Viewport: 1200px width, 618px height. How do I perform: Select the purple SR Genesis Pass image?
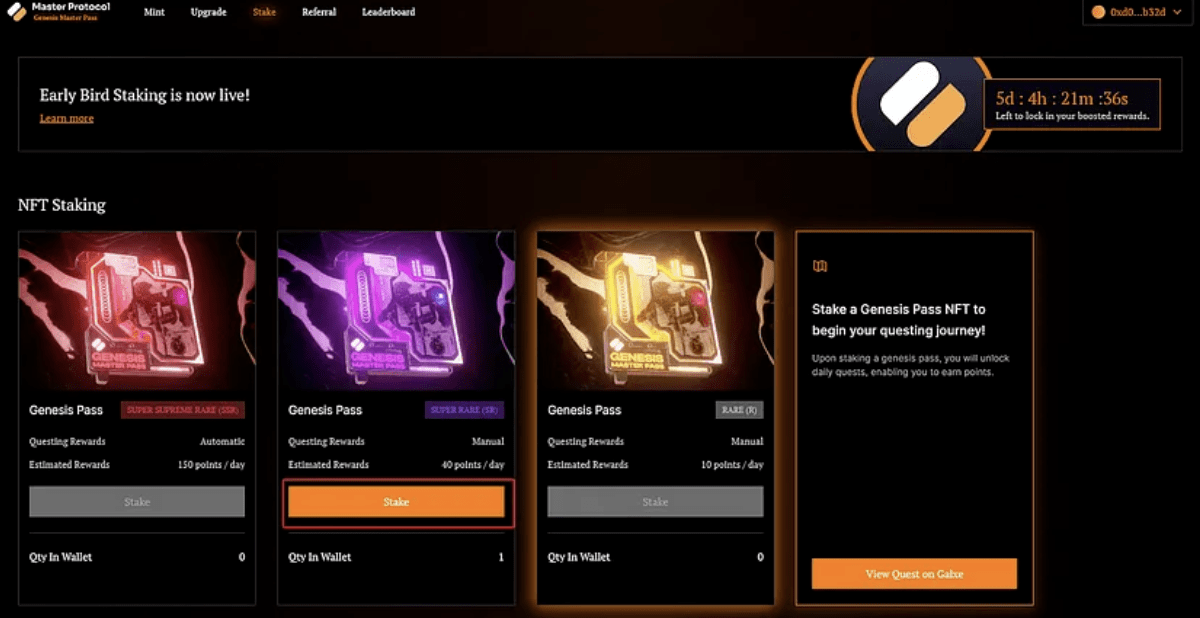pos(396,311)
